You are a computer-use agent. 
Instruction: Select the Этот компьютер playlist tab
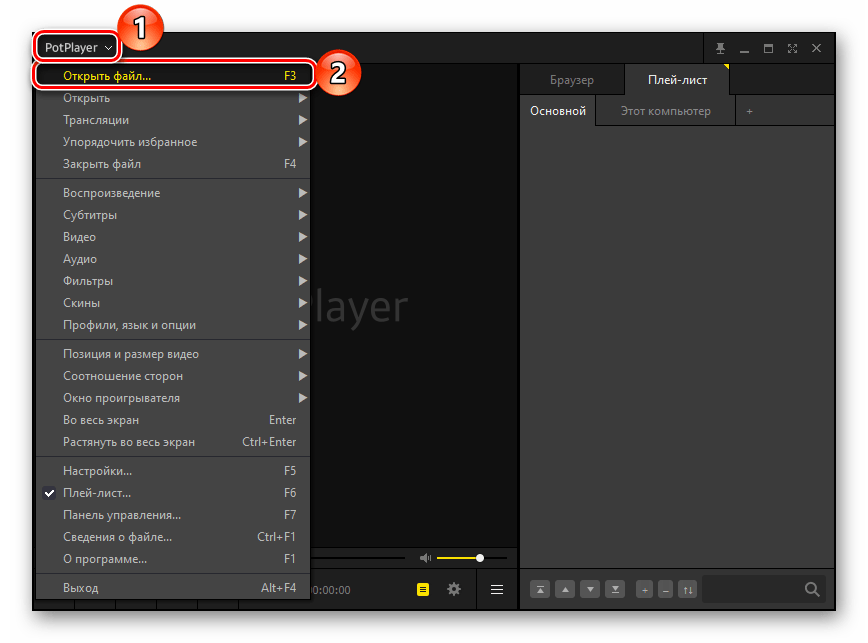(x=665, y=111)
